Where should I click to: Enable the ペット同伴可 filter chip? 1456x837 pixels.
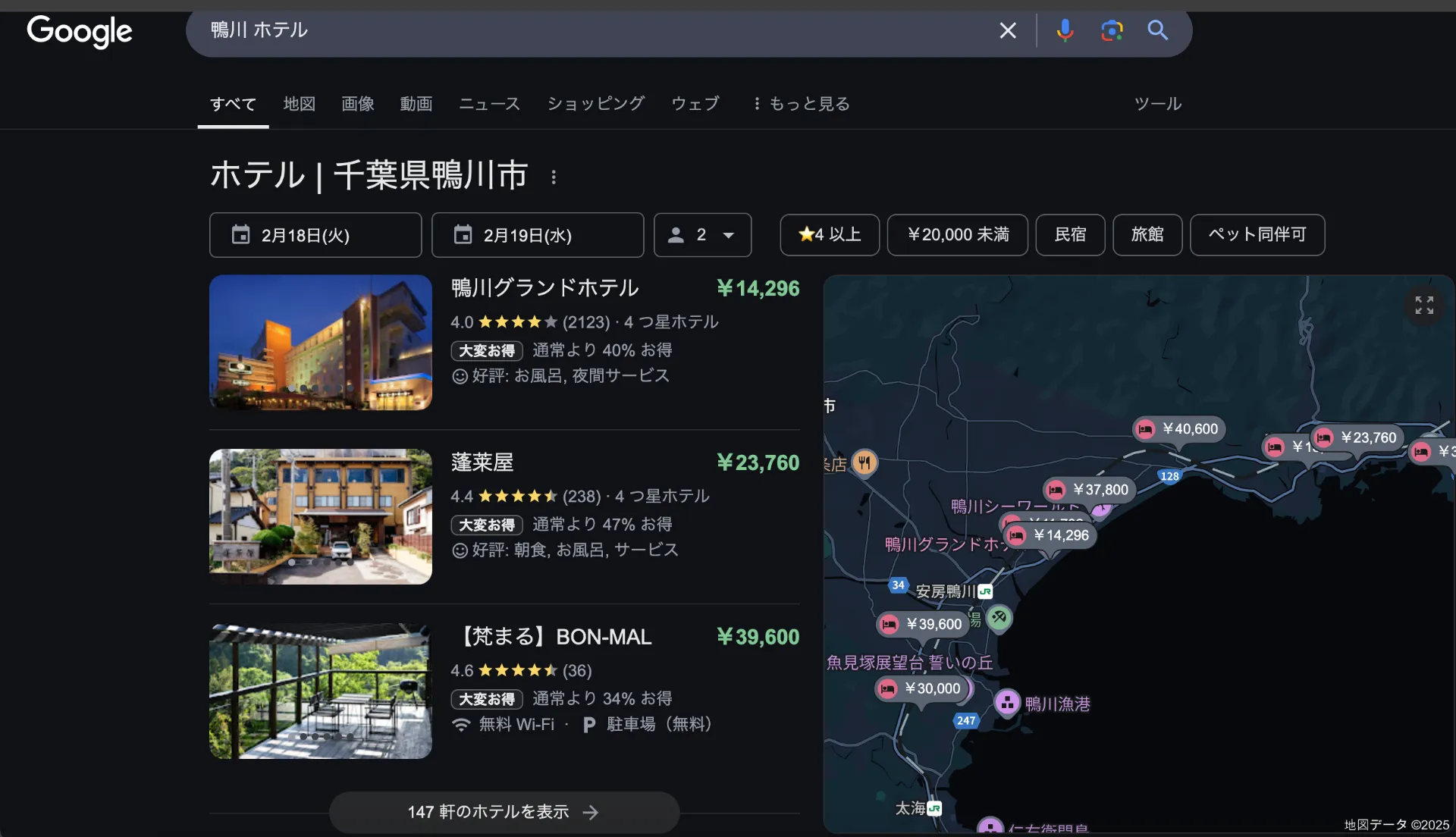1257,235
